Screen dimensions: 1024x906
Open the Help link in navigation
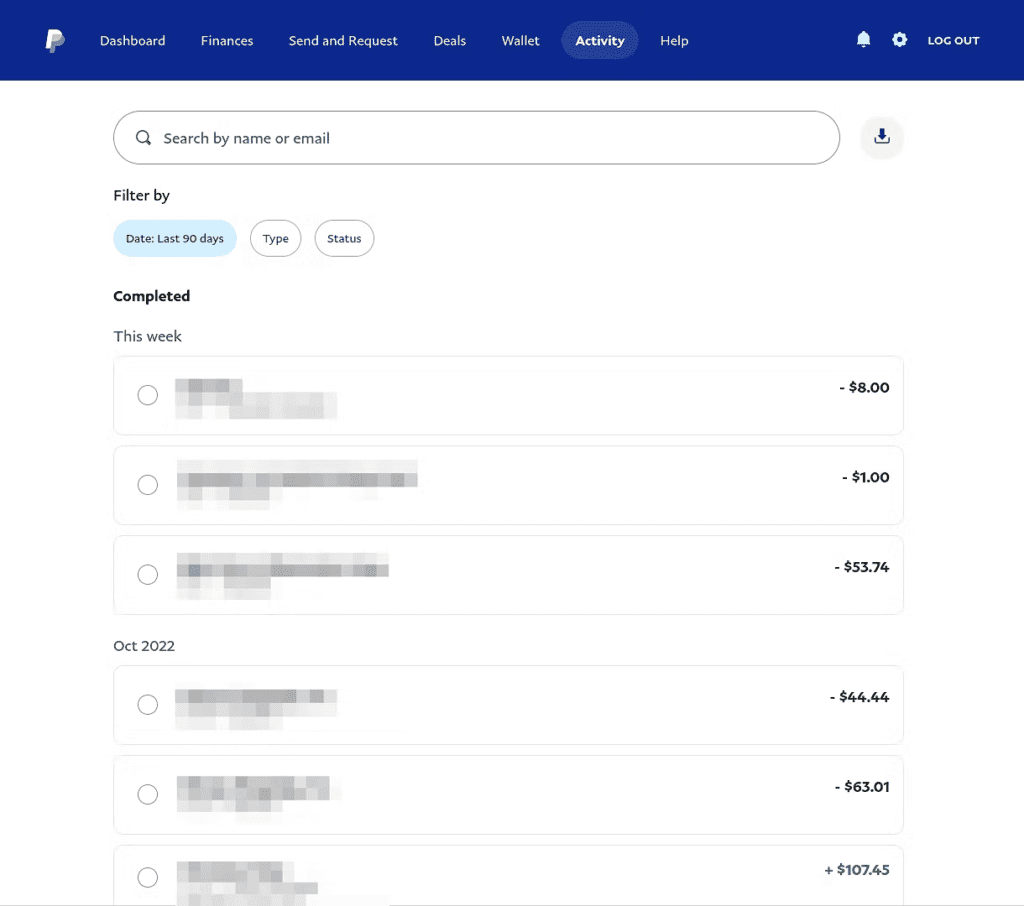674,41
